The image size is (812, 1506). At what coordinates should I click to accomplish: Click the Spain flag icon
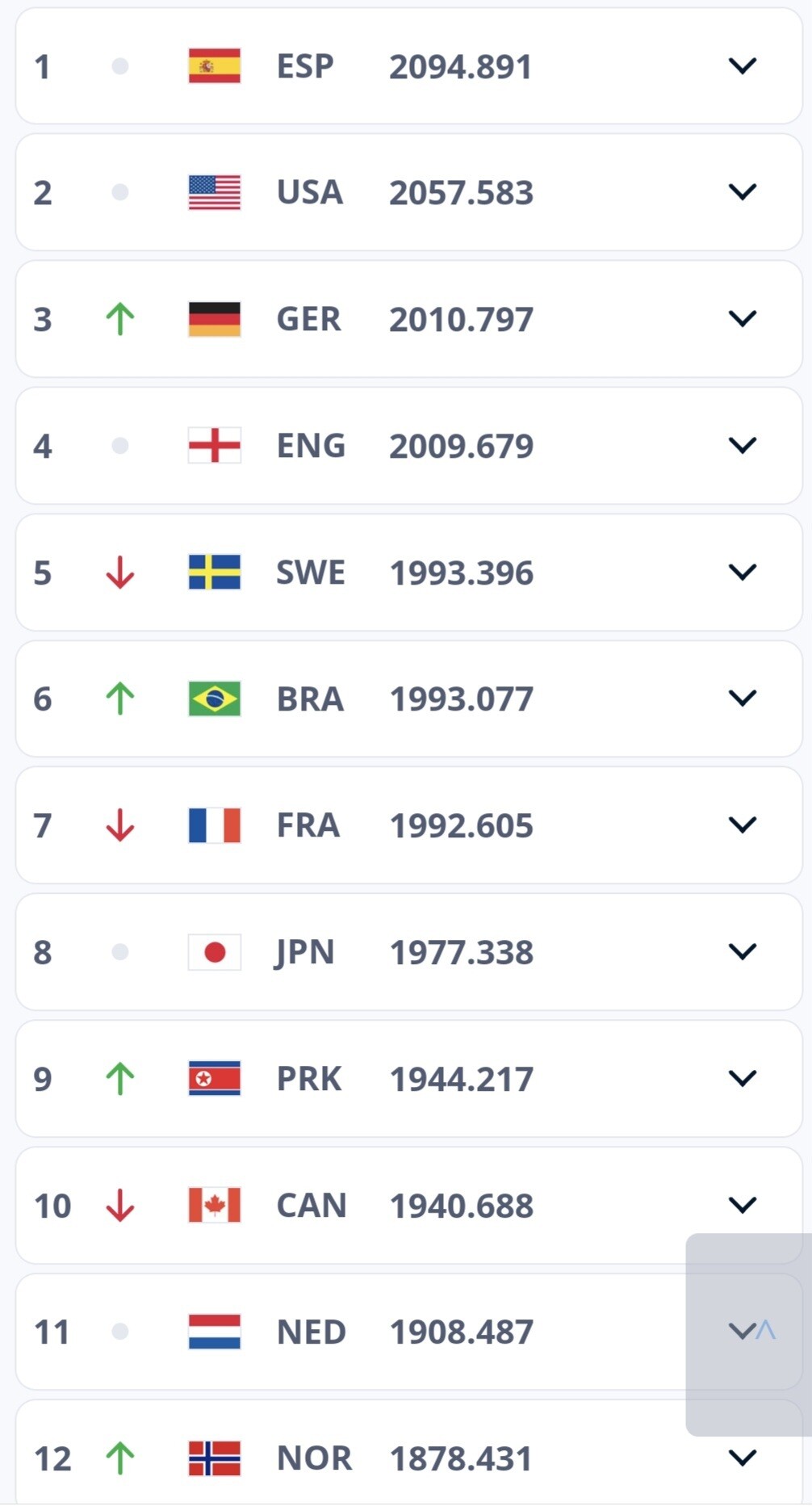(214, 66)
